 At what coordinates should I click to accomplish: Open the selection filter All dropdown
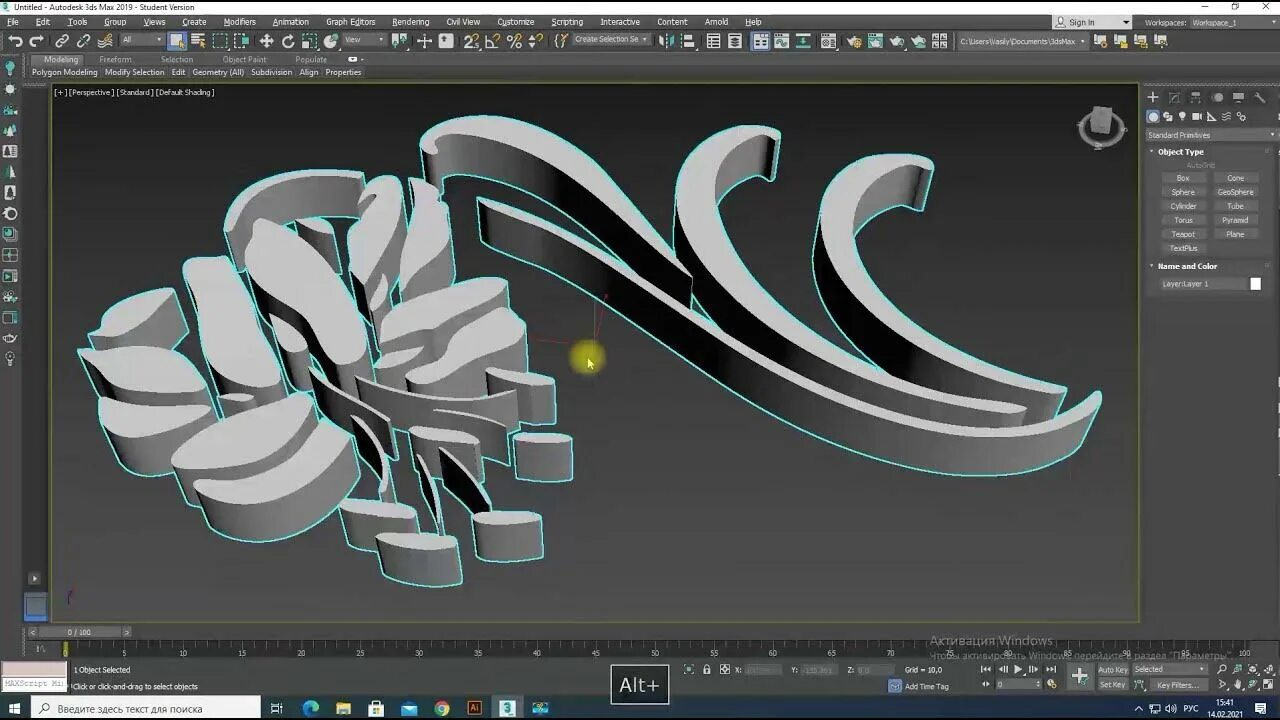[x=142, y=40]
